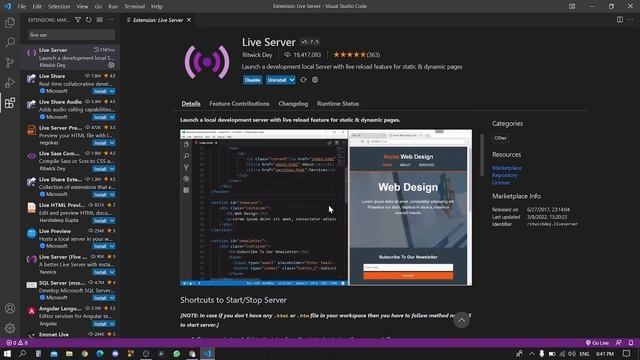The width and height of the screenshot is (640, 360).
Task: Click the feedback icon in status bar
Action: pyautogui.click(x=619, y=343)
